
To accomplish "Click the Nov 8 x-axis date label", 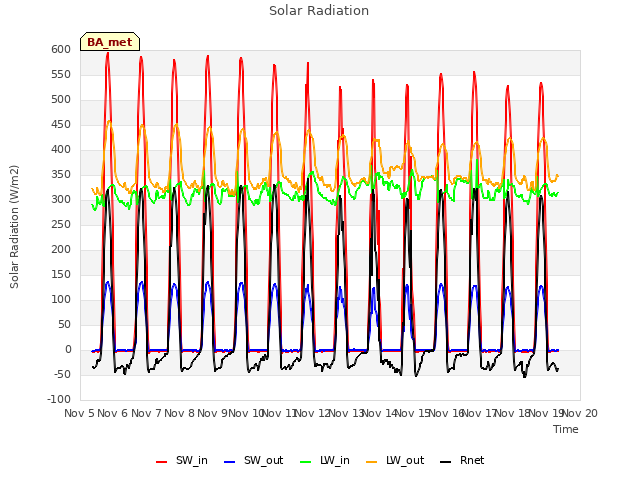I will [180, 413].
